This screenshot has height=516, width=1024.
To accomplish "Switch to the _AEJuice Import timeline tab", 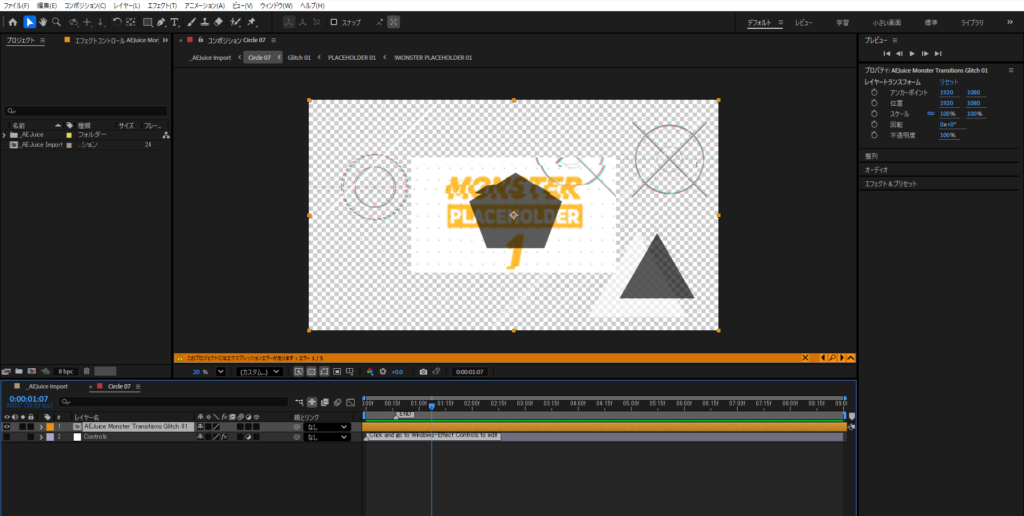I will click(47, 386).
